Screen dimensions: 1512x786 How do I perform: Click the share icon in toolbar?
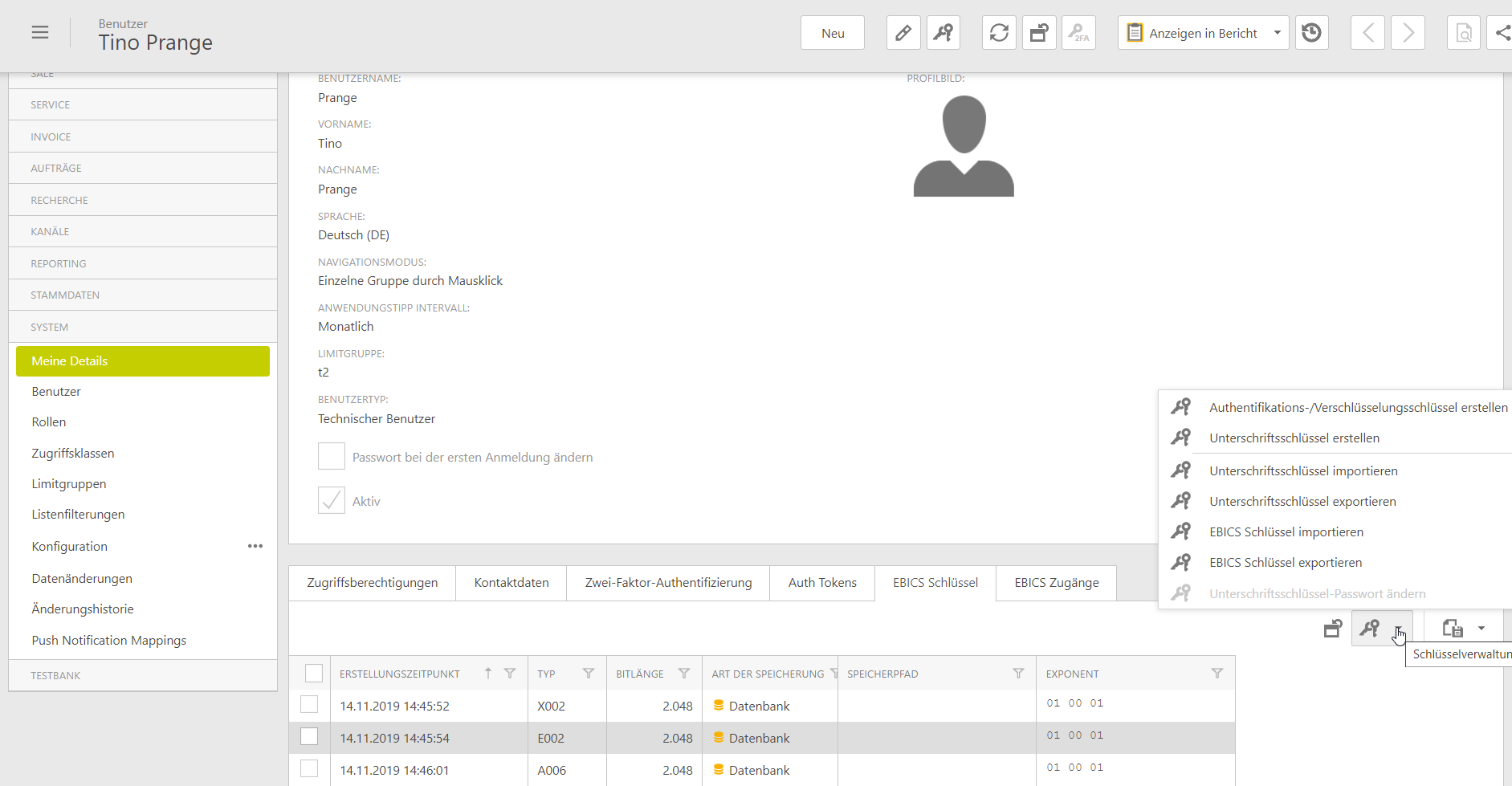[x=1502, y=33]
